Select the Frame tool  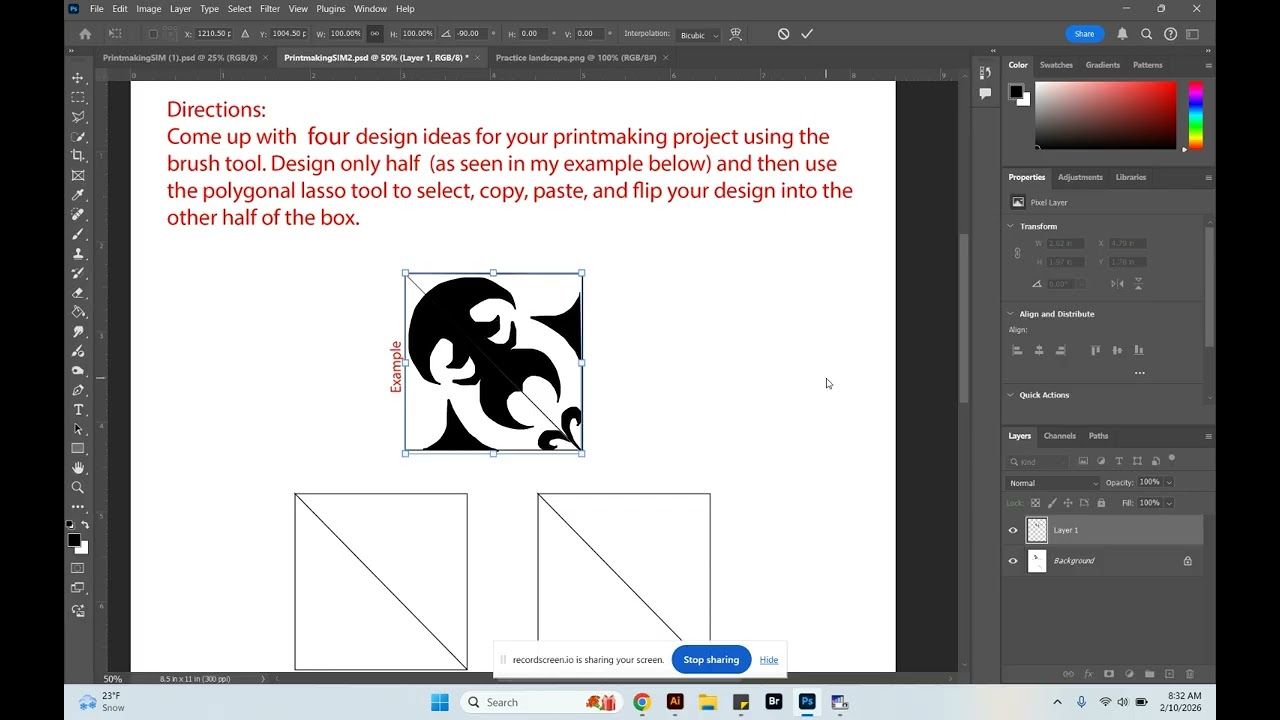(78, 175)
